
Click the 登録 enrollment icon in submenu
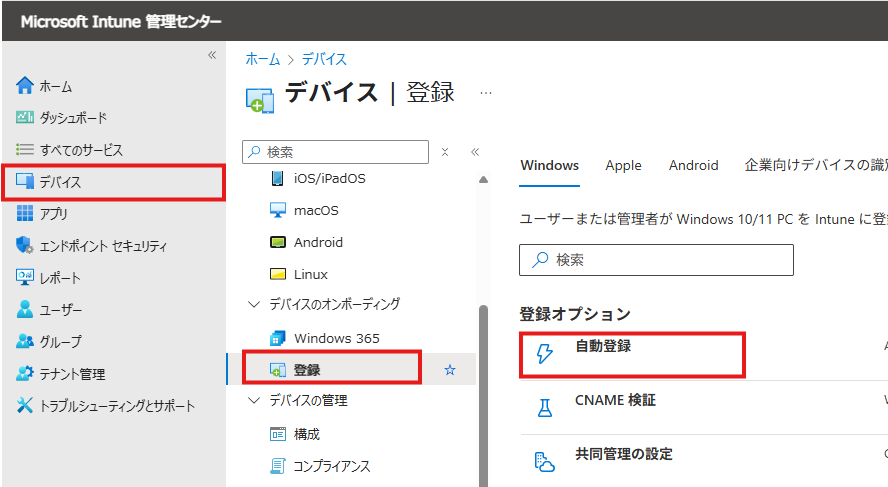click(278, 370)
